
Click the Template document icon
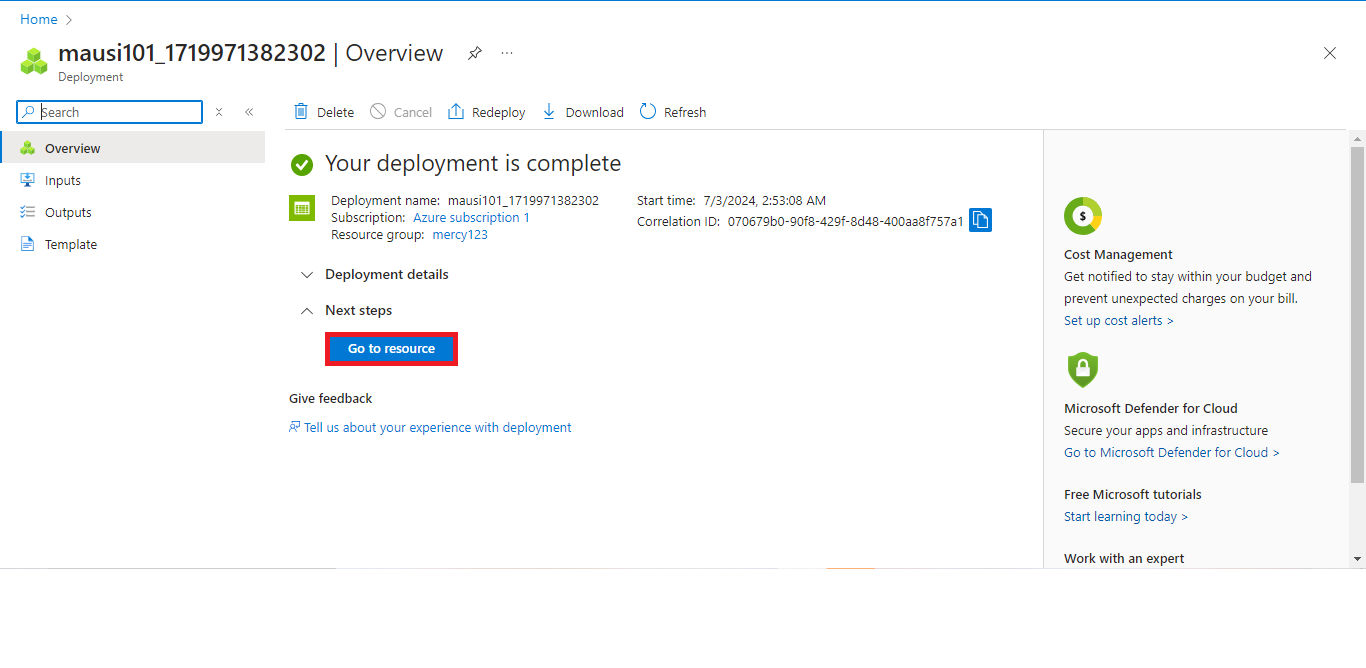click(28, 244)
